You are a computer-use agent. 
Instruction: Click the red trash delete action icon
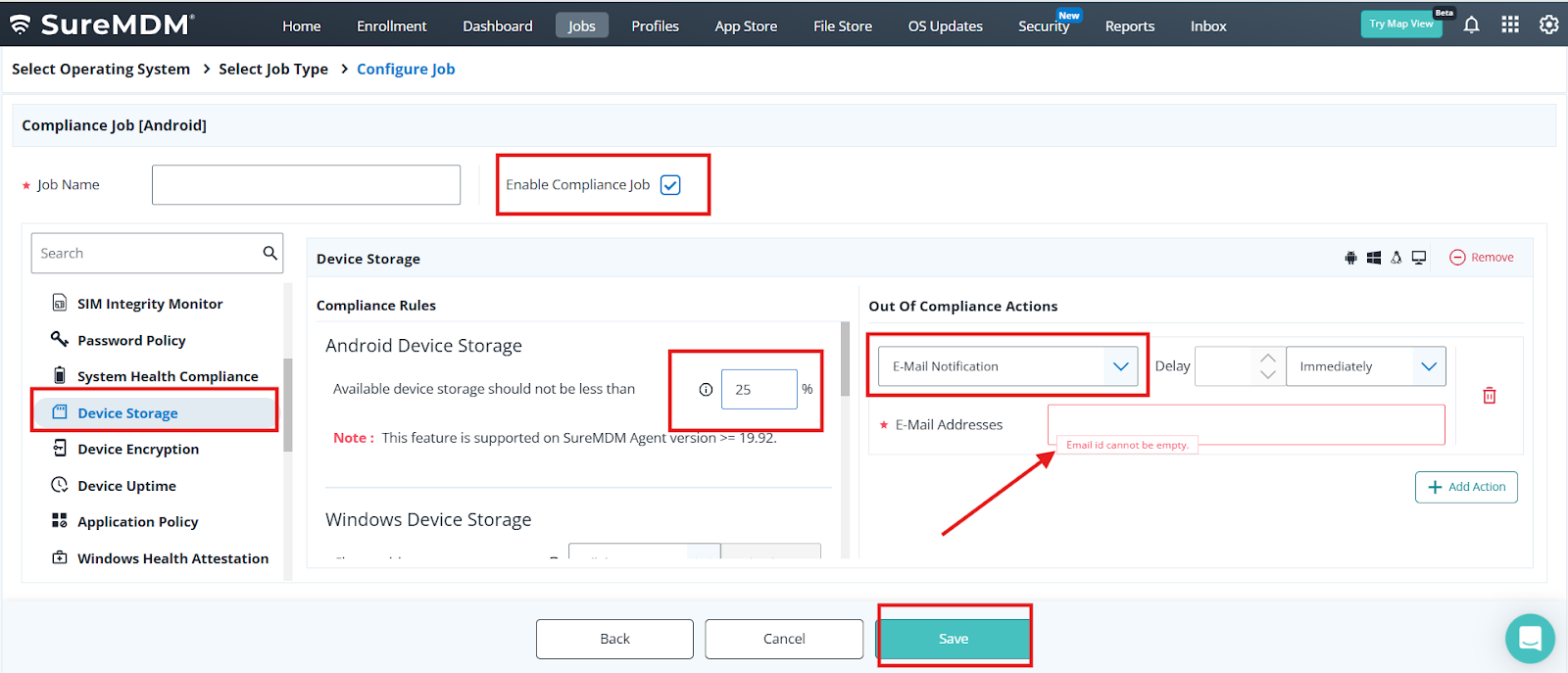tap(1489, 396)
